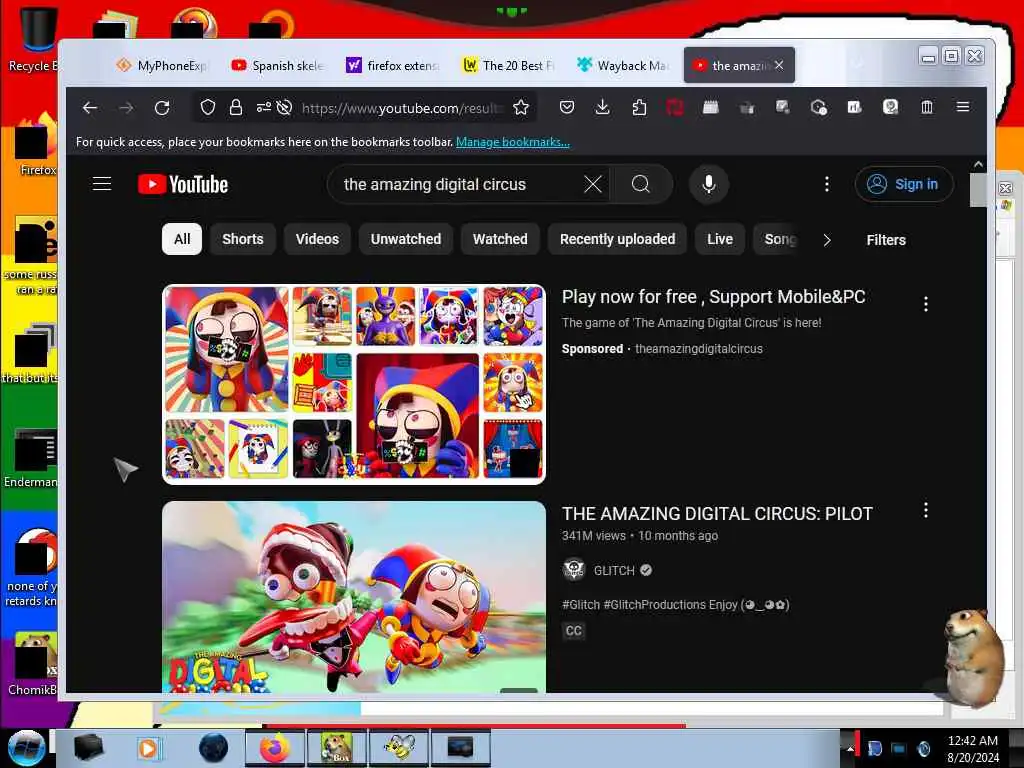Screen dimensions: 1024x768
Task: Go back with the browser back arrow
Action: tap(89, 108)
